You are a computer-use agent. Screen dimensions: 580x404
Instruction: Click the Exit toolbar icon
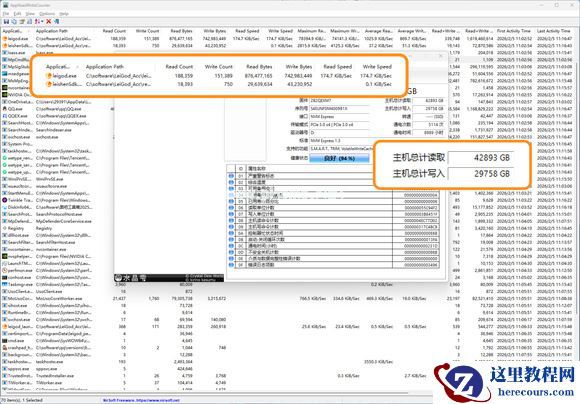[x=56, y=22]
